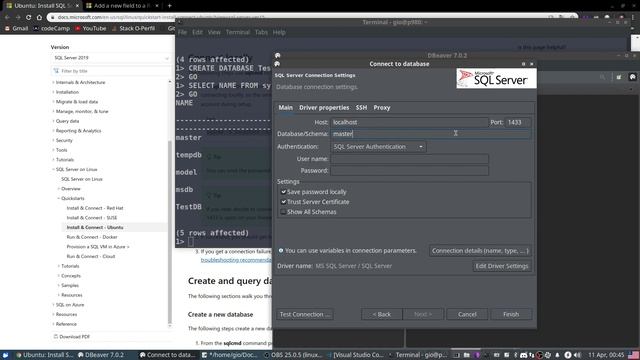The height and width of the screenshot is (360, 640).
Task: Switch to DBeaver 7.0.2 in taskbar
Action: coord(101,355)
